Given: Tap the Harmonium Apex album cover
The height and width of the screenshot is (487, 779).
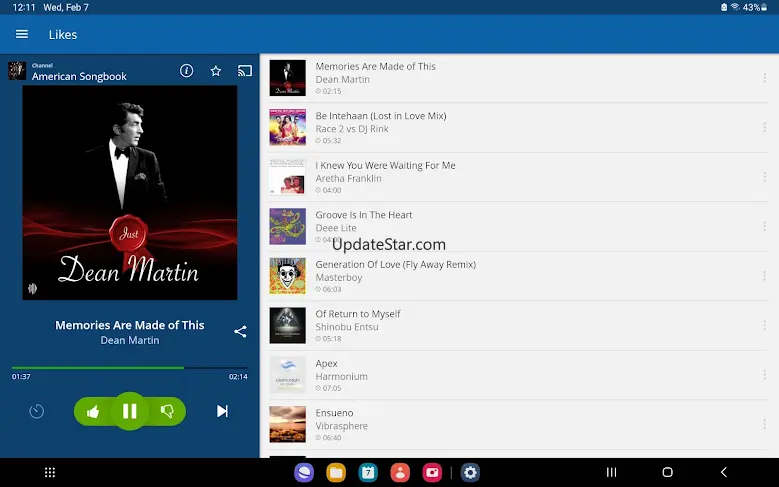Looking at the screenshot, I should tap(288, 375).
